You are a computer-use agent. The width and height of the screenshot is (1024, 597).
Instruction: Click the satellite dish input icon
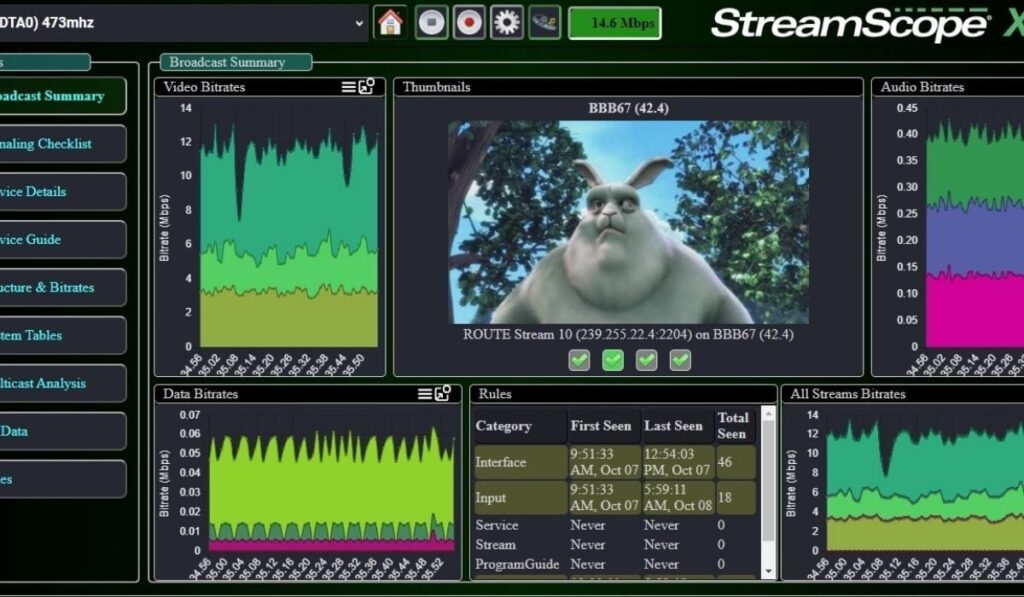tap(544, 22)
